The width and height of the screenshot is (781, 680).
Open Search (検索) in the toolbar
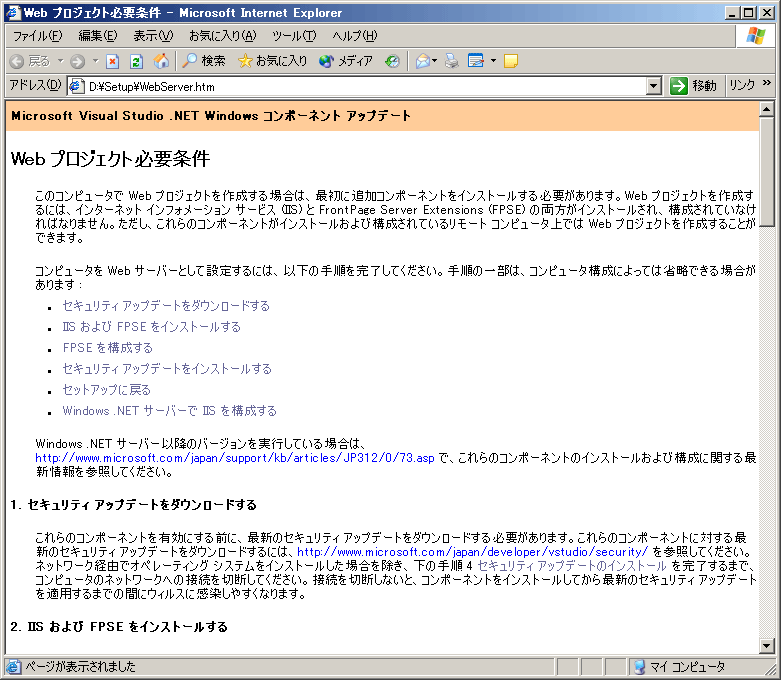pyautogui.click(x=203, y=61)
